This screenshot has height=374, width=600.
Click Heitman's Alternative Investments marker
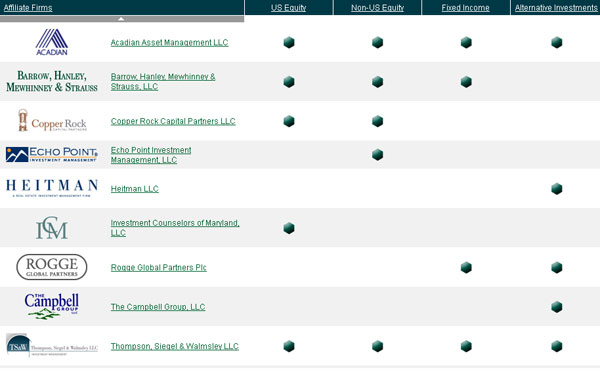click(x=557, y=189)
